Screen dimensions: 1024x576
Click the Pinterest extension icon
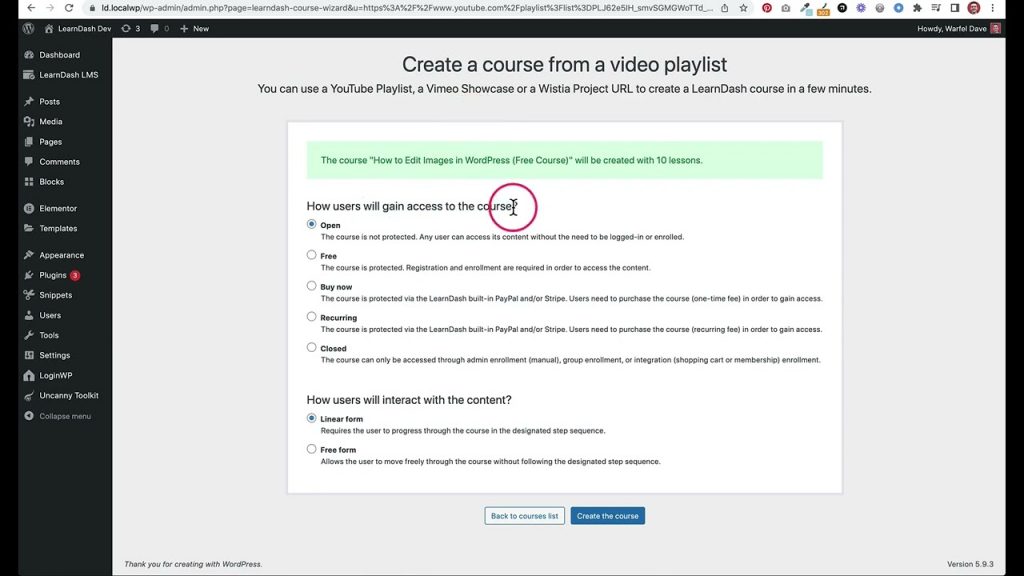[767, 8]
